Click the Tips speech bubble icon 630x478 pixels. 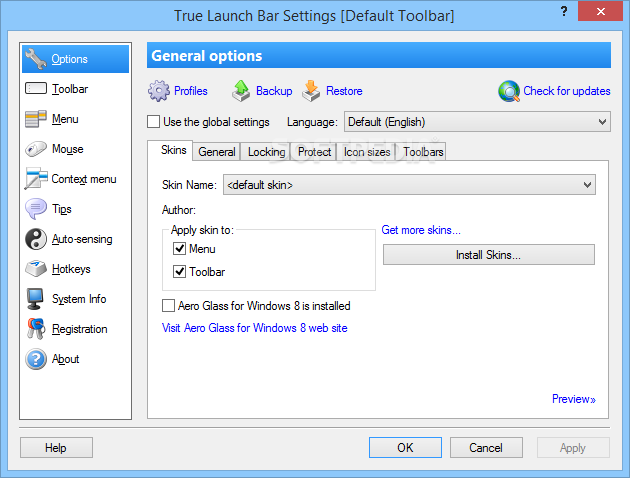(36, 209)
